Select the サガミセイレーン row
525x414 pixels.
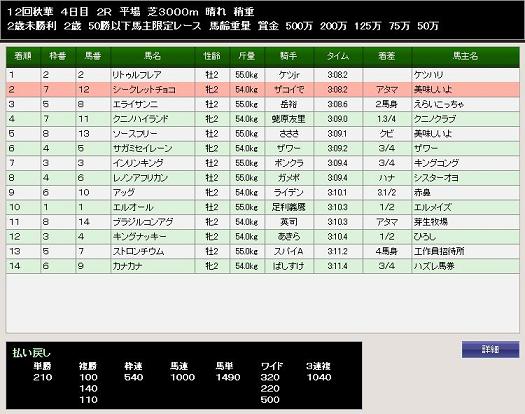(263, 148)
